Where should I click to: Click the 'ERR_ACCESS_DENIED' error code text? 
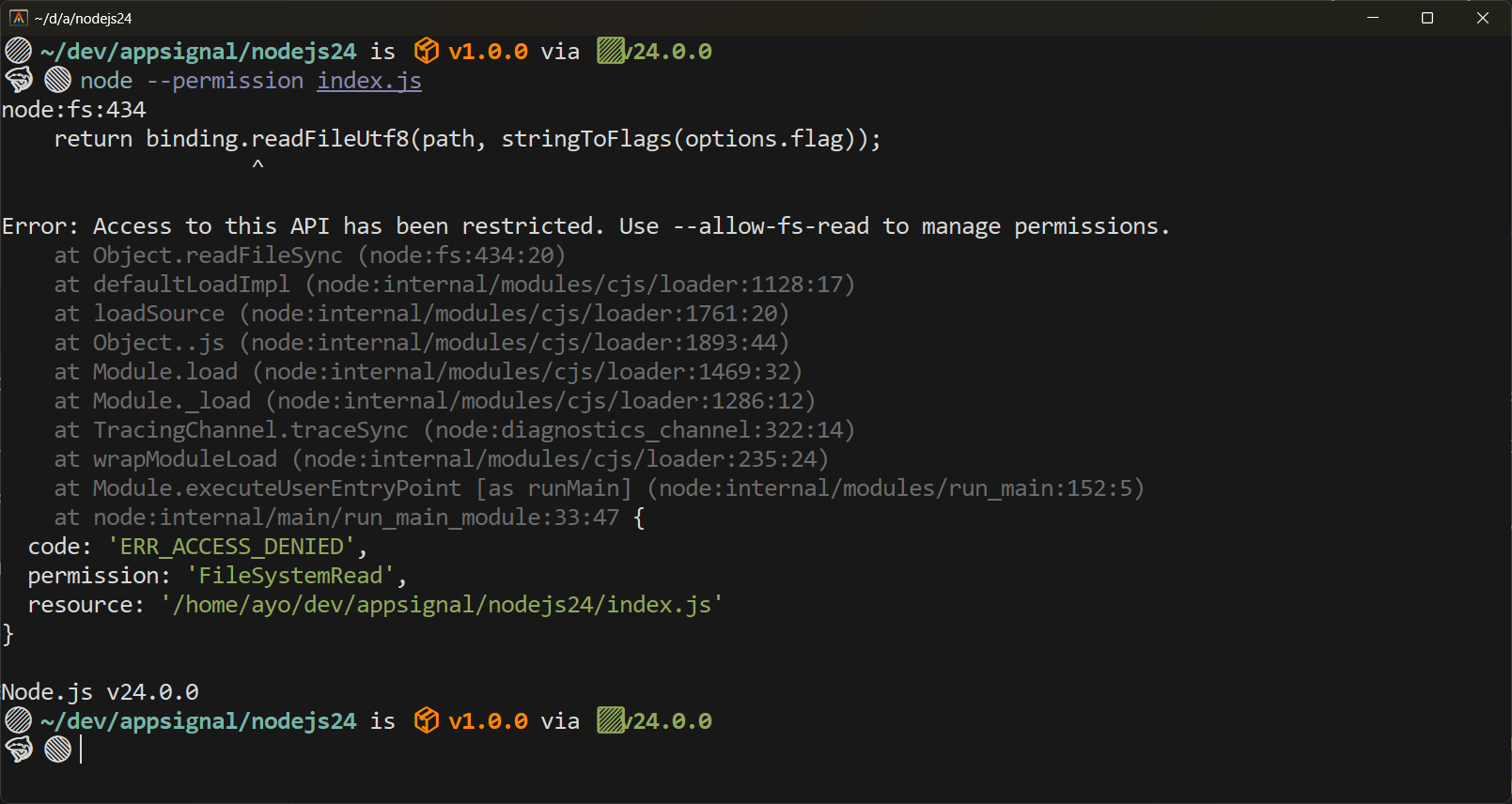pyautogui.click(x=231, y=547)
